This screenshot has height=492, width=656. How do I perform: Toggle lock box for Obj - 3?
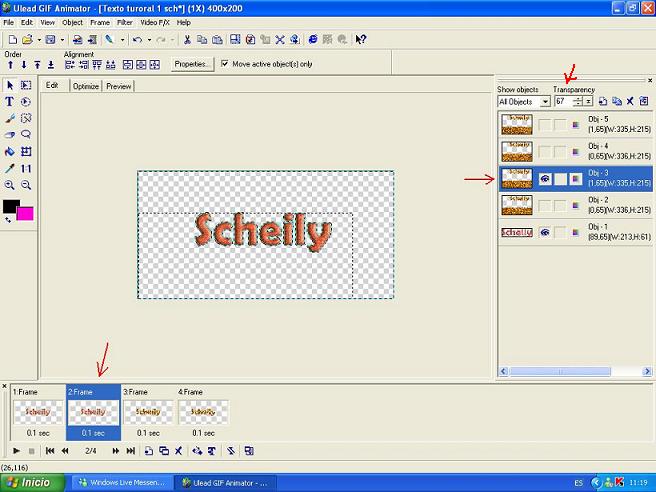pos(560,179)
